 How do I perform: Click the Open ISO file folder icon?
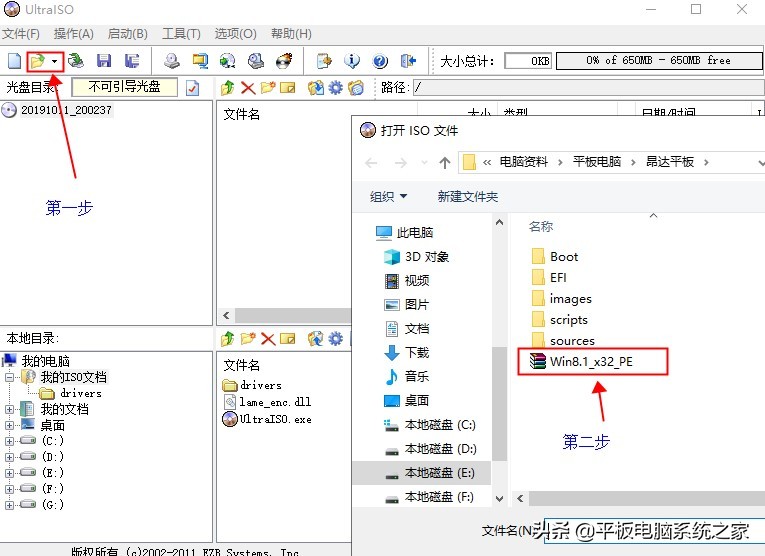(38, 61)
